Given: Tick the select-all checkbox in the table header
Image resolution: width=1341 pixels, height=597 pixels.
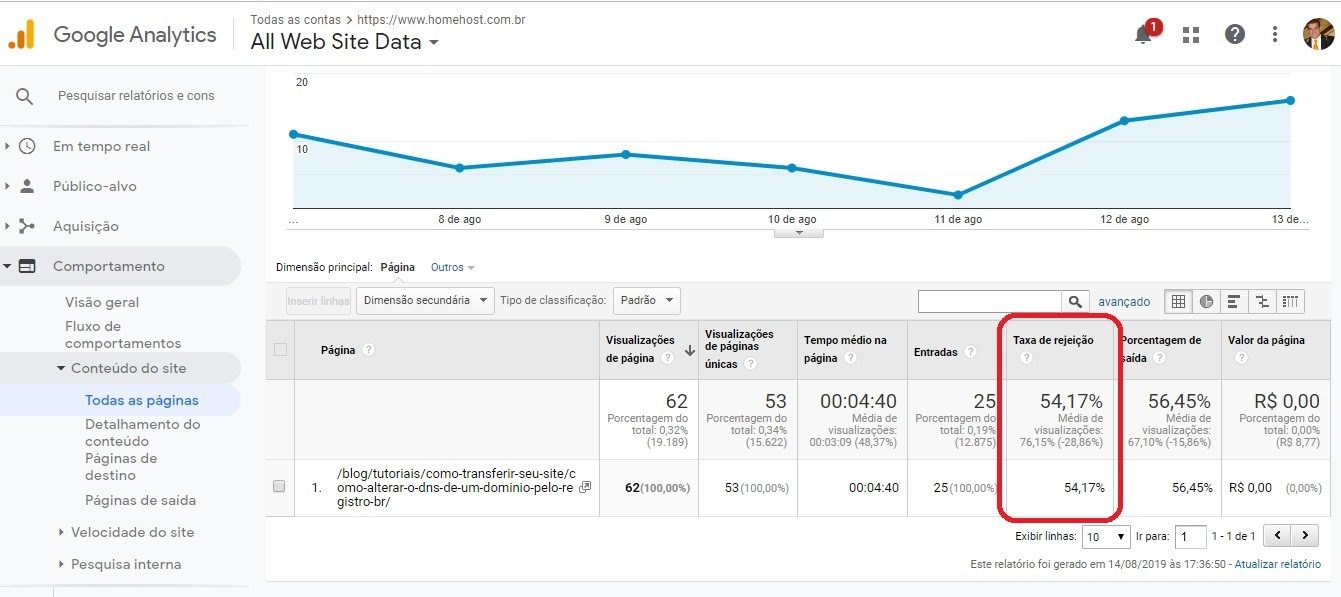Looking at the screenshot, I should click(280, 349).
